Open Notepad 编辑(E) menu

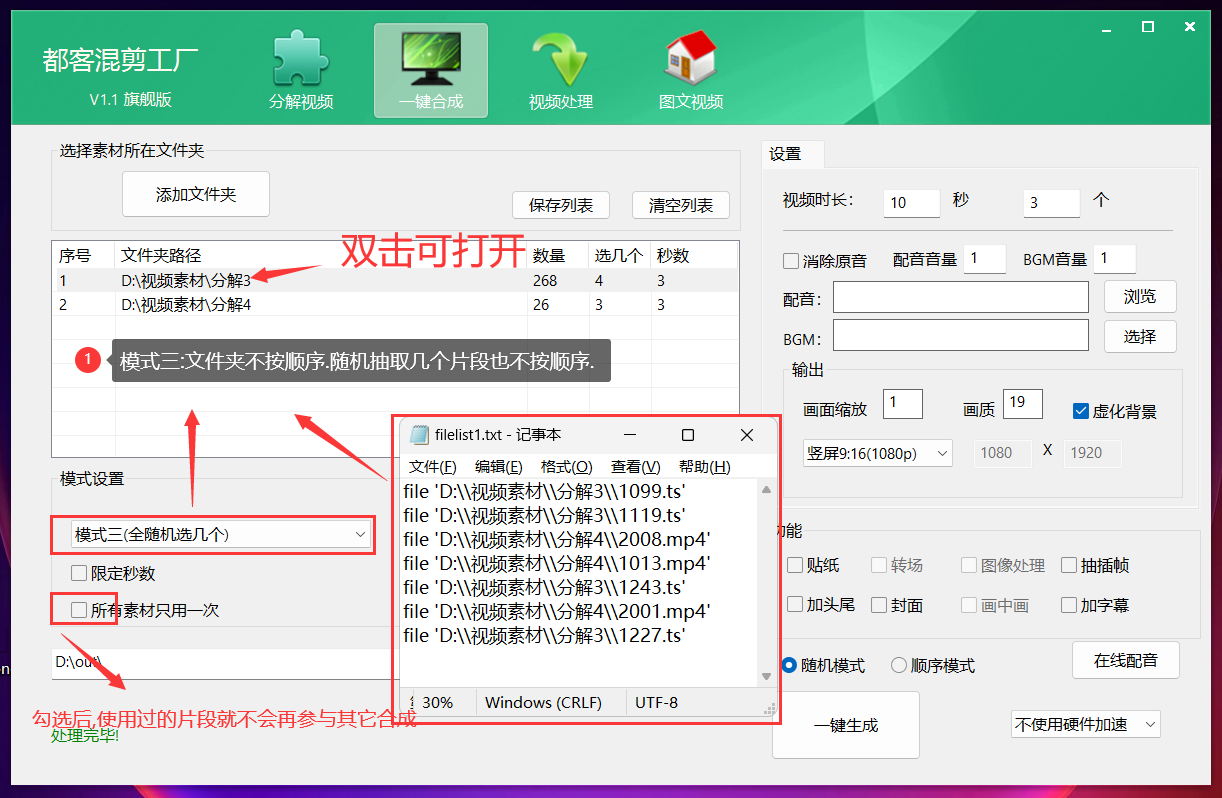point(498,467)
